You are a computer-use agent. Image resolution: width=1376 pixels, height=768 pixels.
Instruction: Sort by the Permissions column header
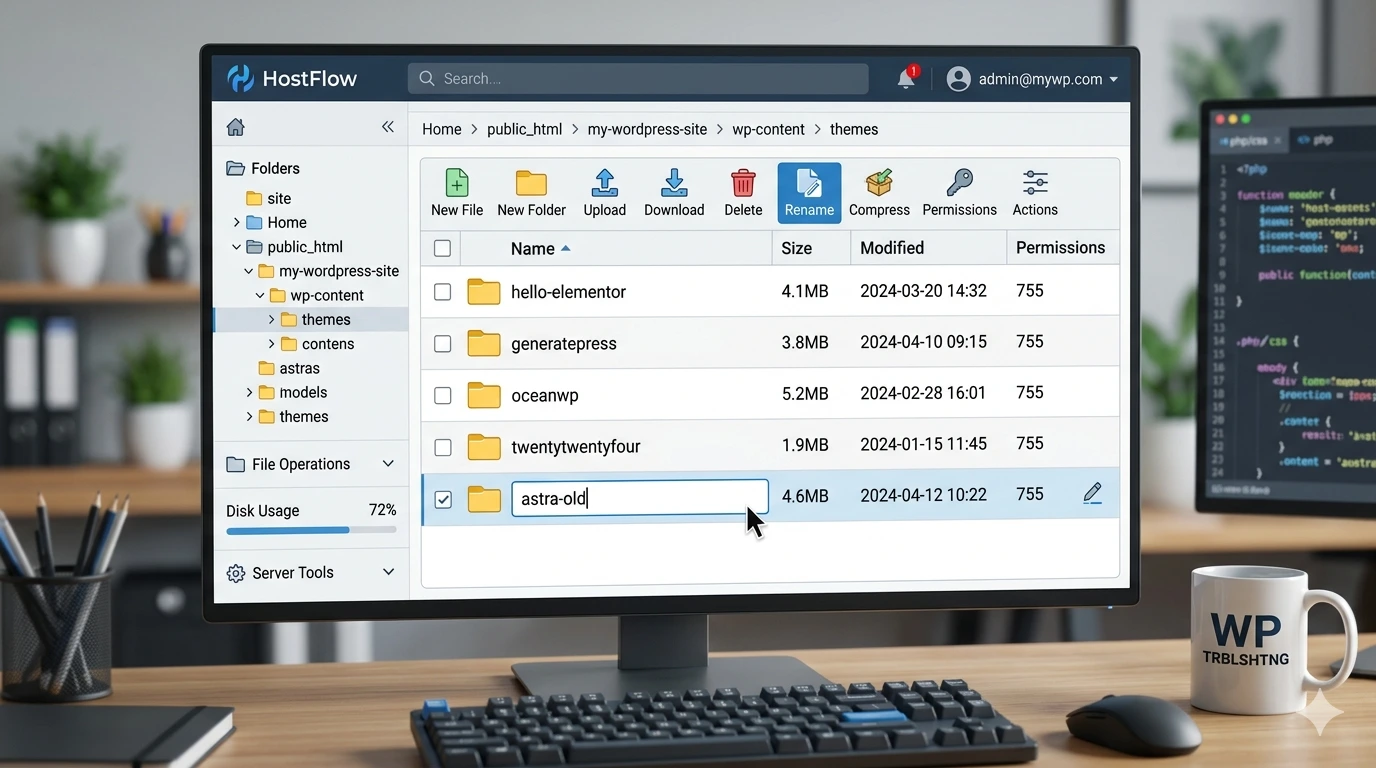pyautogui.click(x=1060, y=248)
